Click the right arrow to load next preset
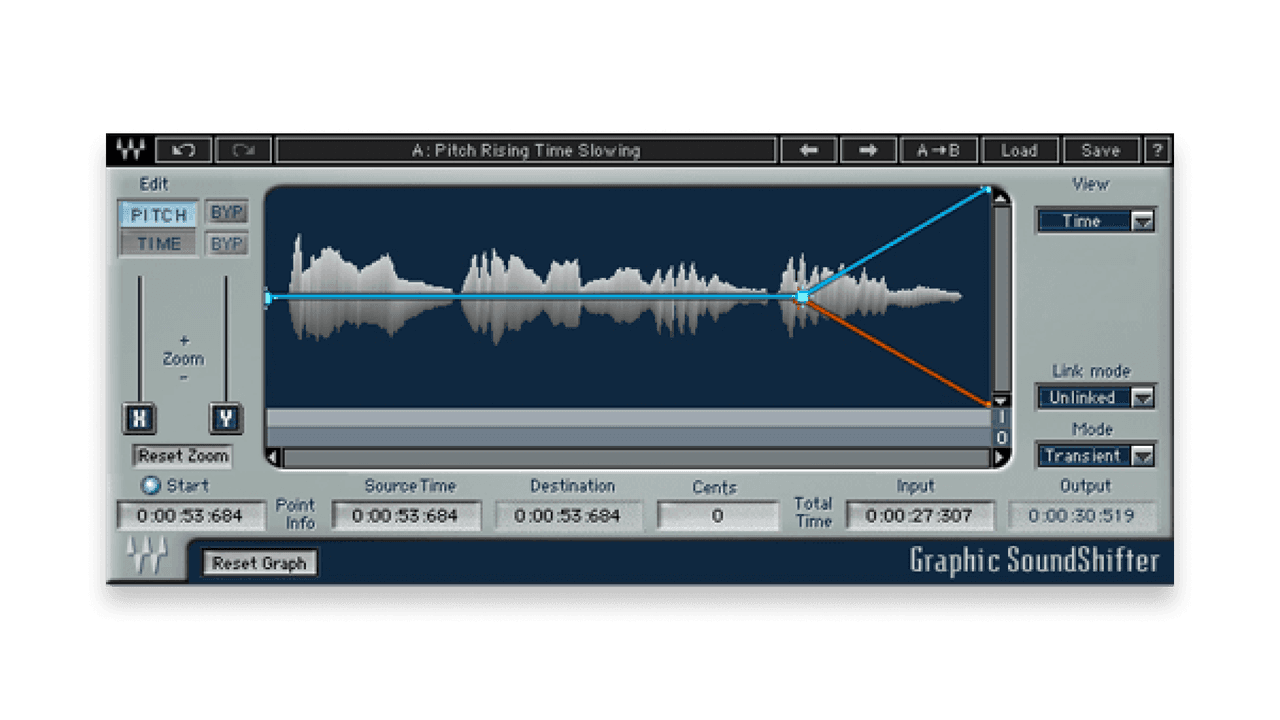Screen dimensions: 1280x720 point(869,150)
